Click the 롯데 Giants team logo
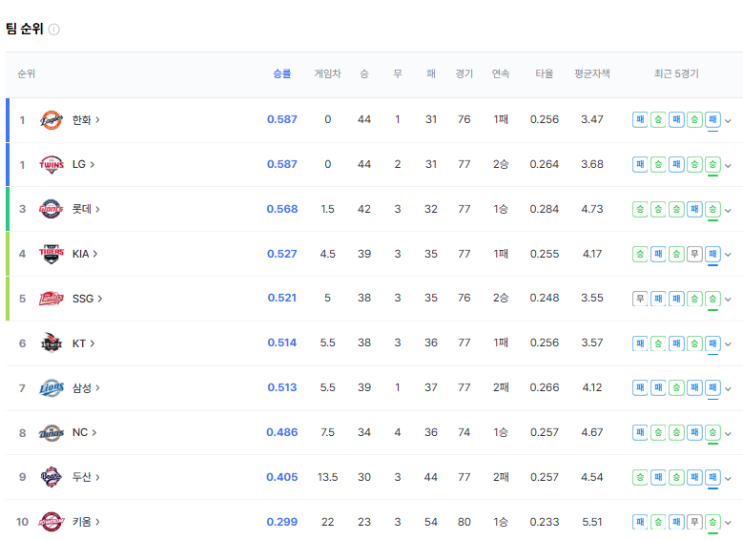The height and width of the screenshot is (540, 743). coord(51,209)
